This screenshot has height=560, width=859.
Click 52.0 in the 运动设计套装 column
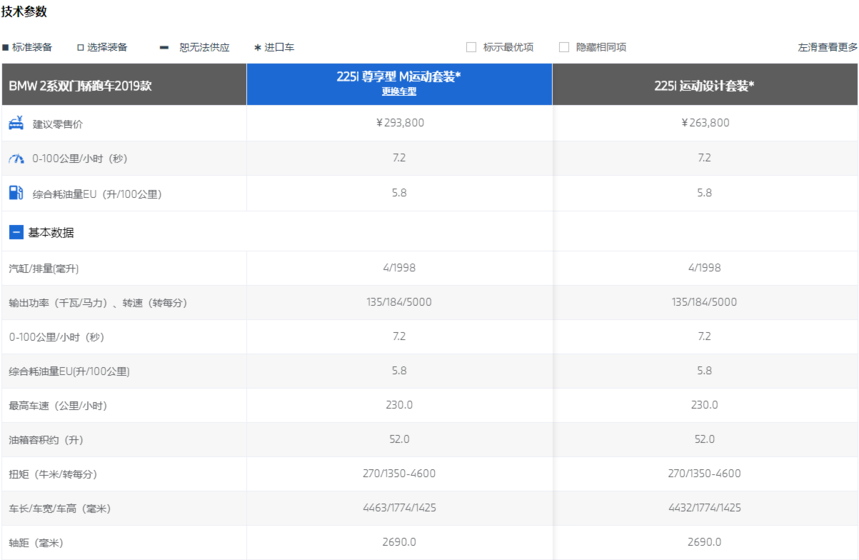coord(705,439)
